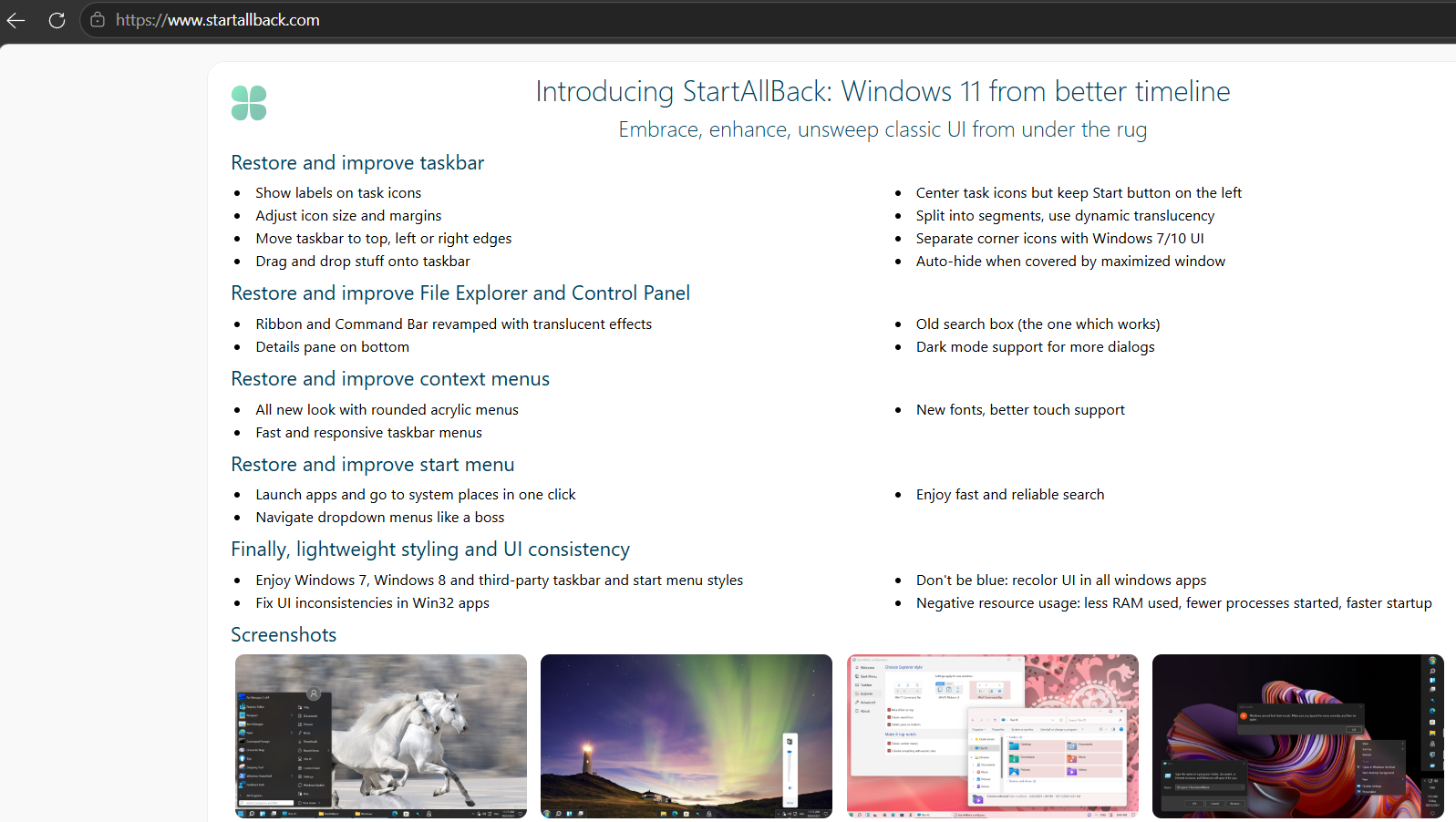Image resolution: width=1456 pixels, height=822 pixels.
Task: Click 'Finally, lightweight styling and UI consistency' heading
Action: coord(430,550)
